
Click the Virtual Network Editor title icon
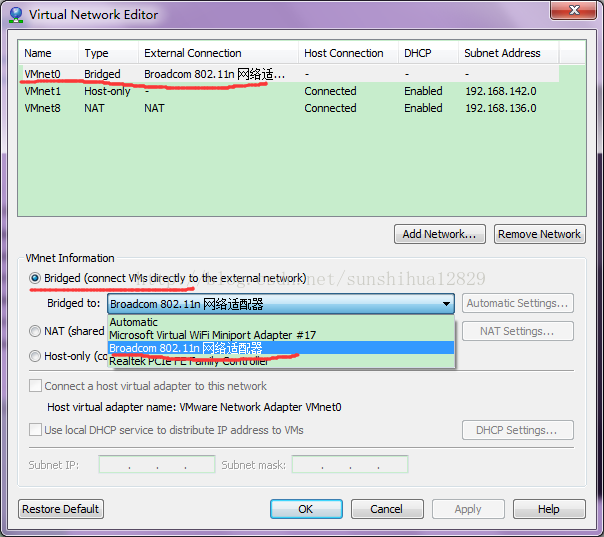pyautogui.click(x=16, y=15)
